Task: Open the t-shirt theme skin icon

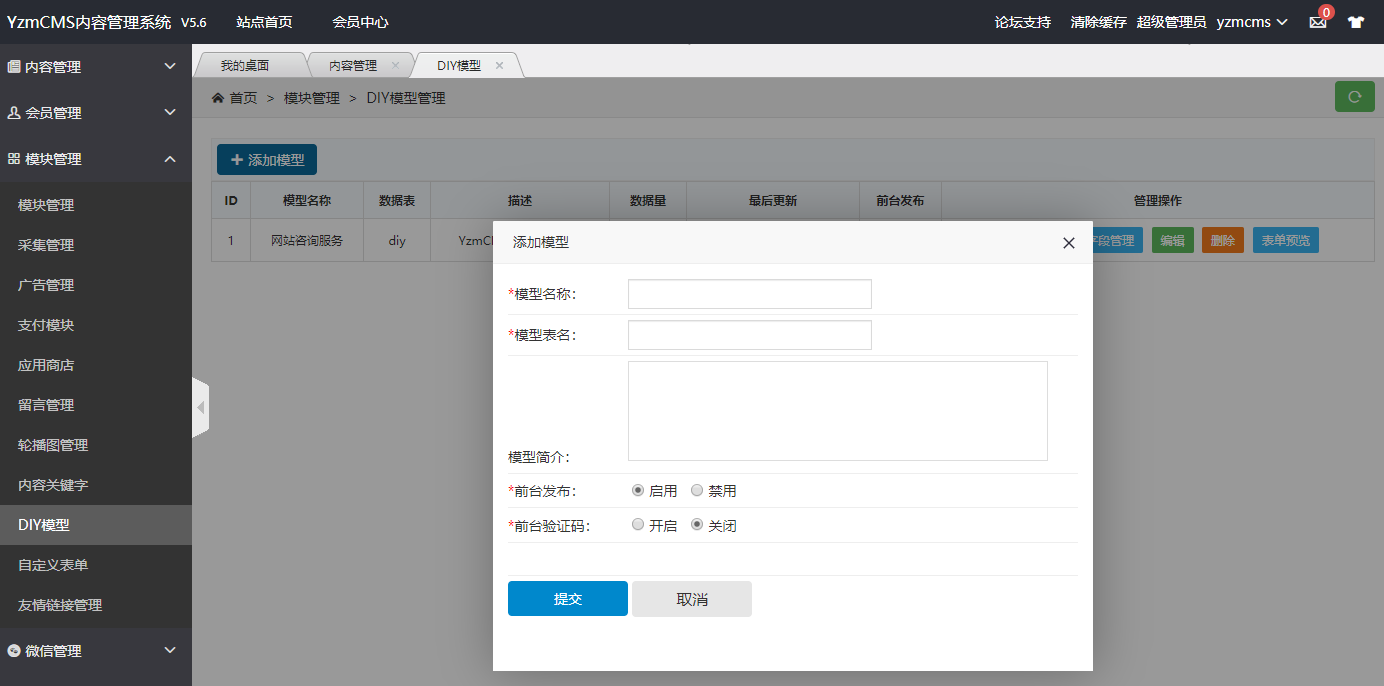Action: (x=1355, y=22)
